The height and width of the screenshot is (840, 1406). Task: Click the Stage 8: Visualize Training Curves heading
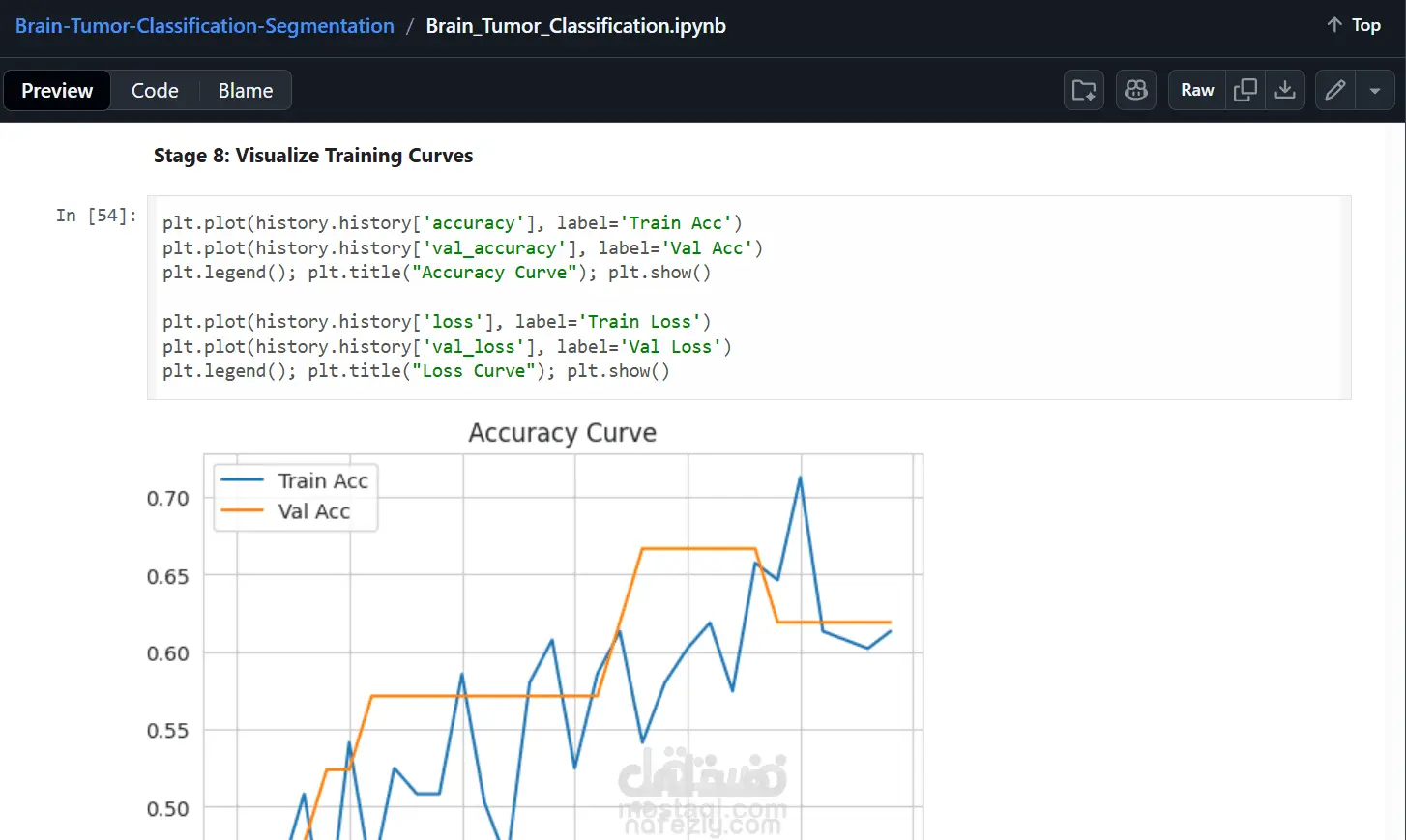[313, 156]
